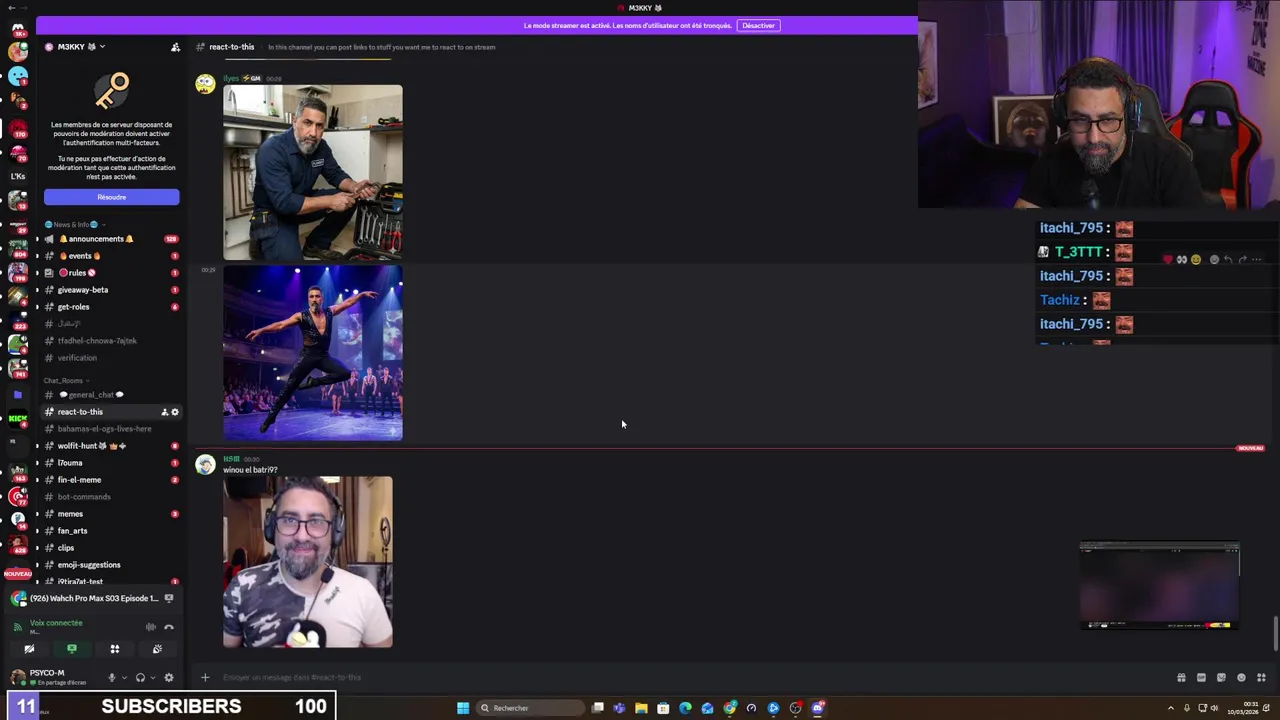Open react-to-this channel settings gear
The height and width of the screenshot is (720, 1280).
(175, 412)
